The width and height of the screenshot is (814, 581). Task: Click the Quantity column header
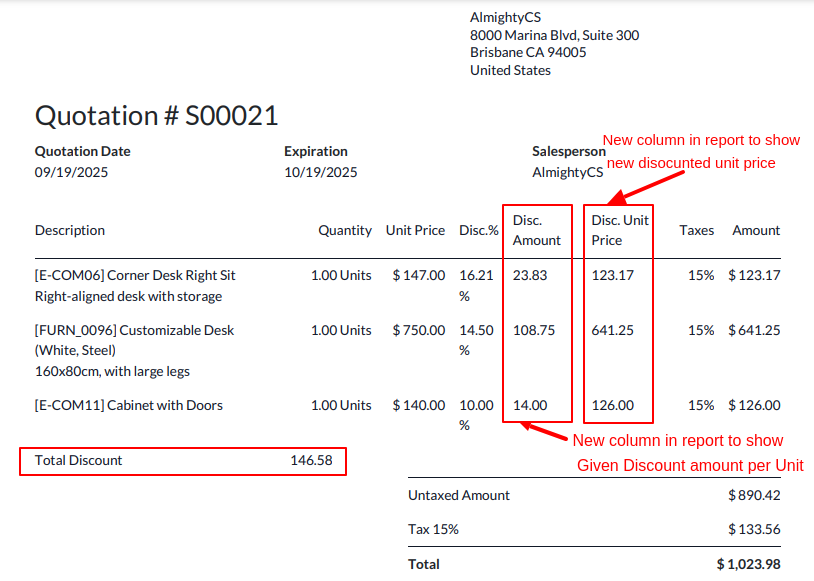345,230
